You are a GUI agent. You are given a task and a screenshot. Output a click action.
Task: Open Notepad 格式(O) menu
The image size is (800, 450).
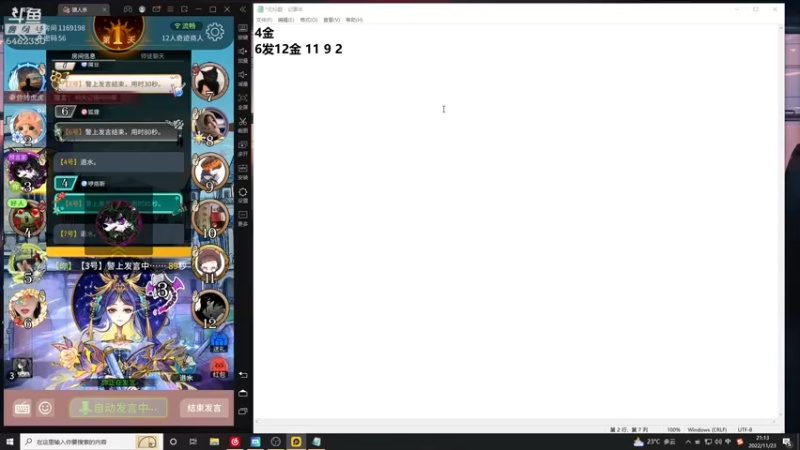click(x=309, y=20)
